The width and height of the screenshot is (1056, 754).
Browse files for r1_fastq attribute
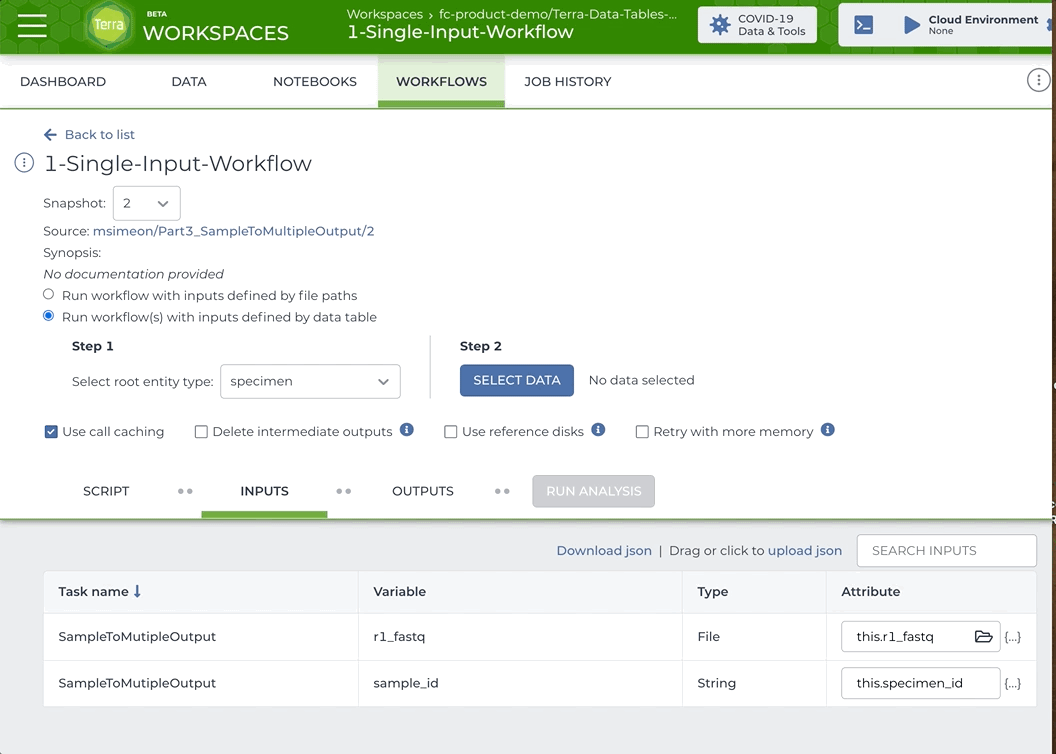point(983,636)
